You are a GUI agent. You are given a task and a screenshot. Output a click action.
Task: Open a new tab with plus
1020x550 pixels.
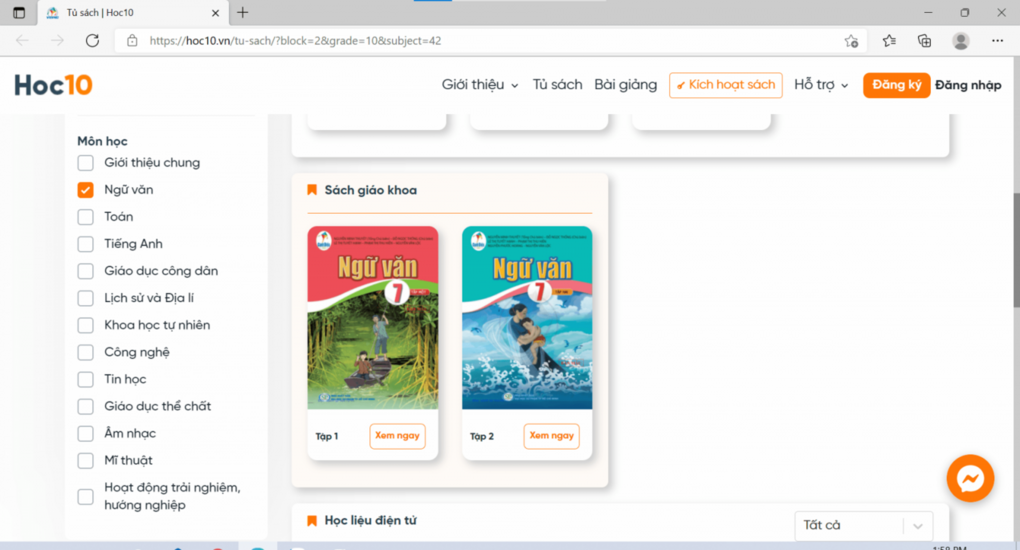pyautogui.click(x=243, y=12)
